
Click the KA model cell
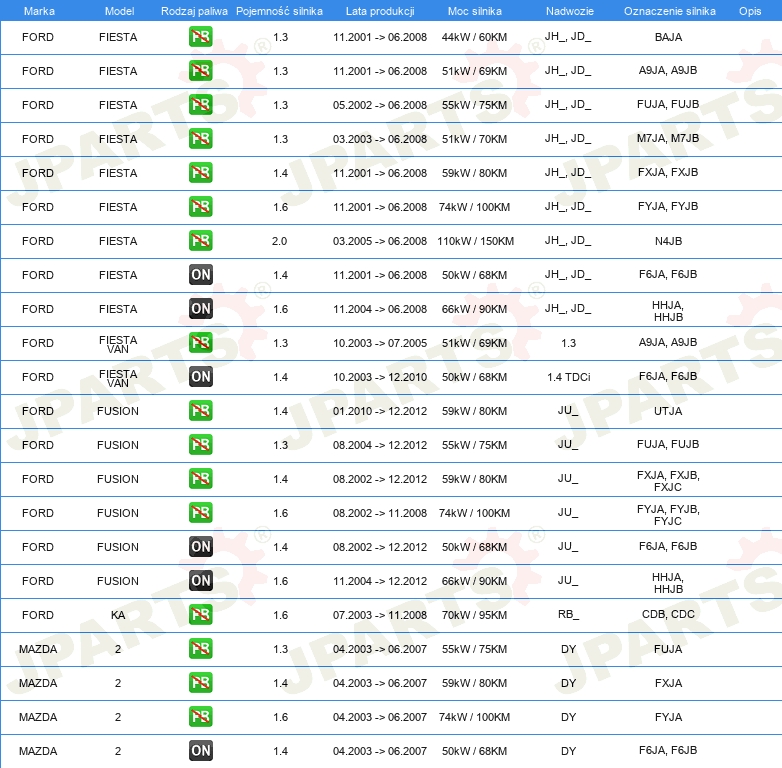coord(118,615)
